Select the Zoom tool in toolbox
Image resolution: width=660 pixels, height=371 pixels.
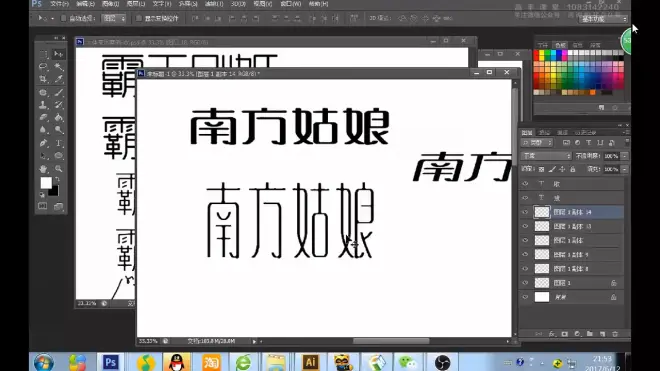pos(59,169)
